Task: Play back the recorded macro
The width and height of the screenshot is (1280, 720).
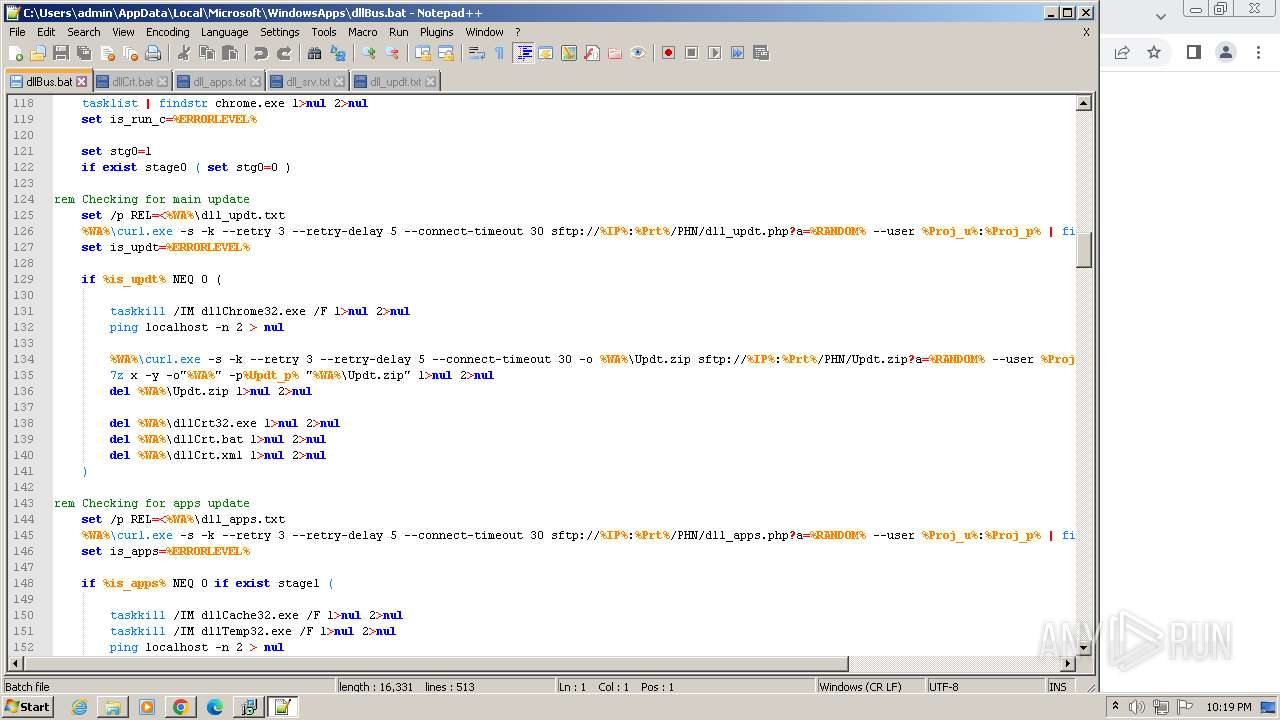Action: pos(714,53)
